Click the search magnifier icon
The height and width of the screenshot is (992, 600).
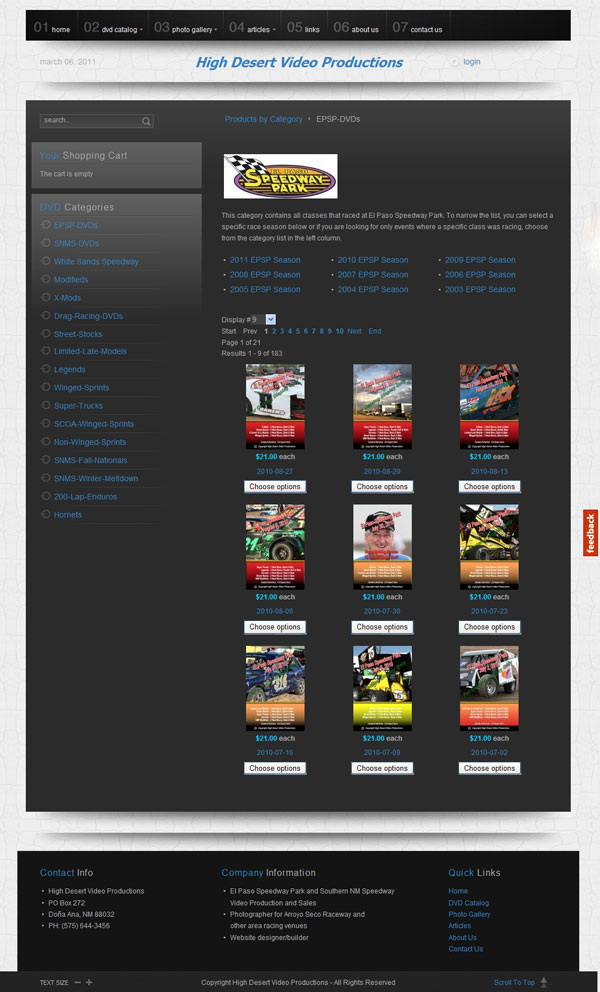pos(146,121)
